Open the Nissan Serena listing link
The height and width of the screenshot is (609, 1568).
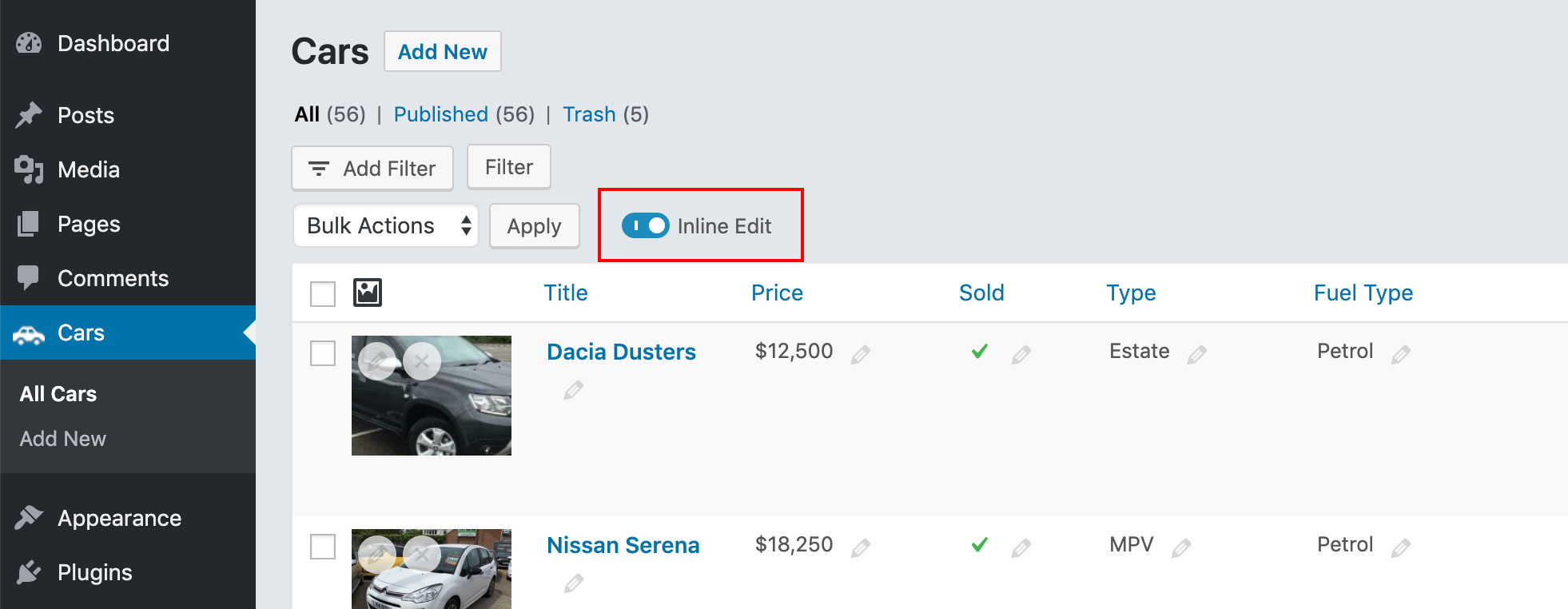623,545
